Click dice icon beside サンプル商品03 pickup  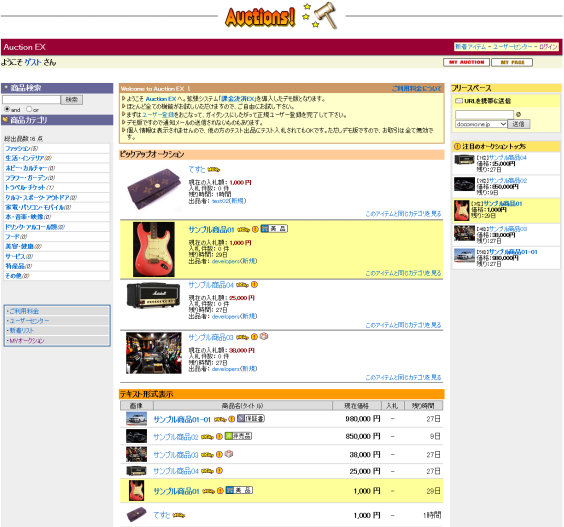[264, 336]
